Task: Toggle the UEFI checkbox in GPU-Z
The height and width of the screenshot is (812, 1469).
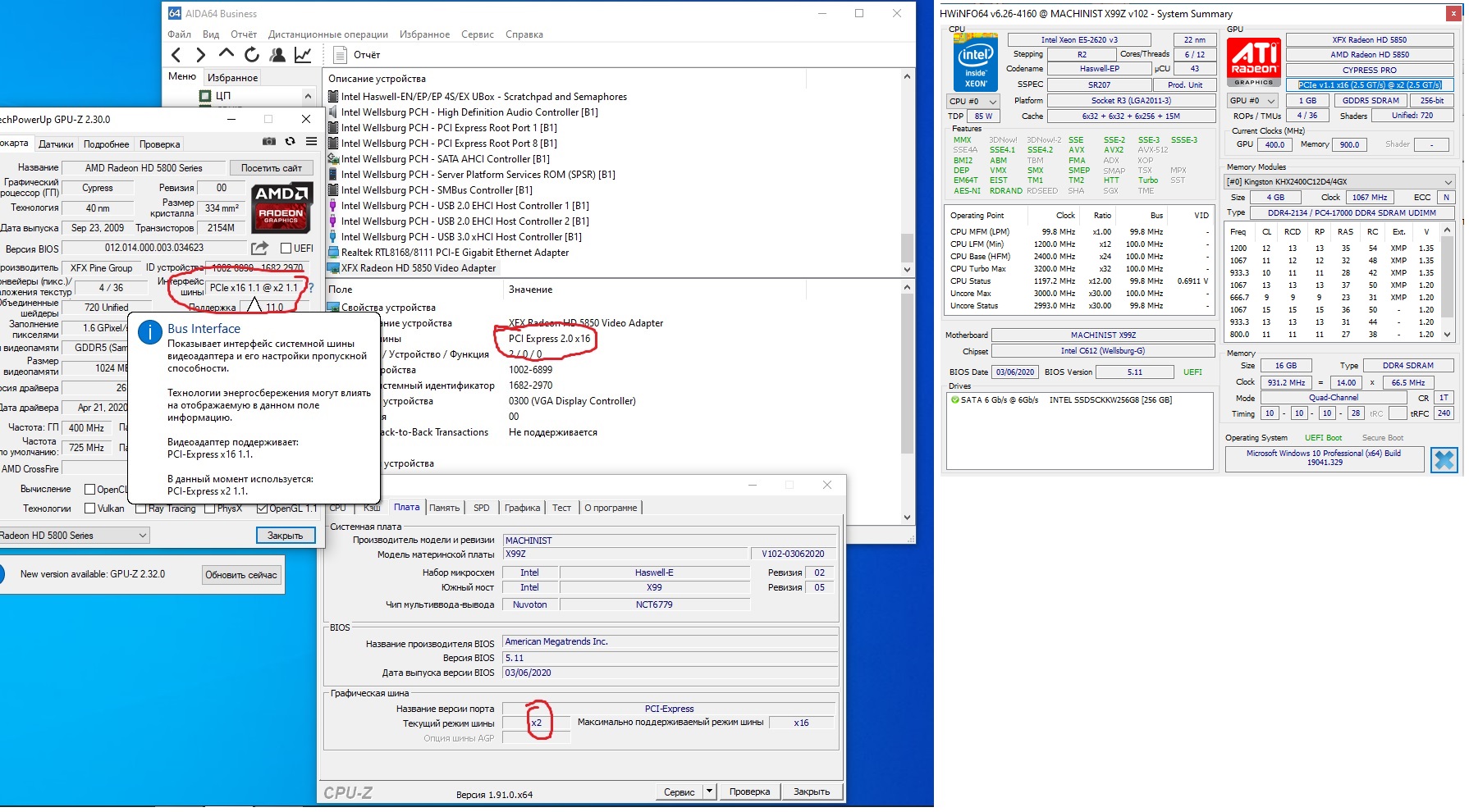Action: tap(286, 249)
